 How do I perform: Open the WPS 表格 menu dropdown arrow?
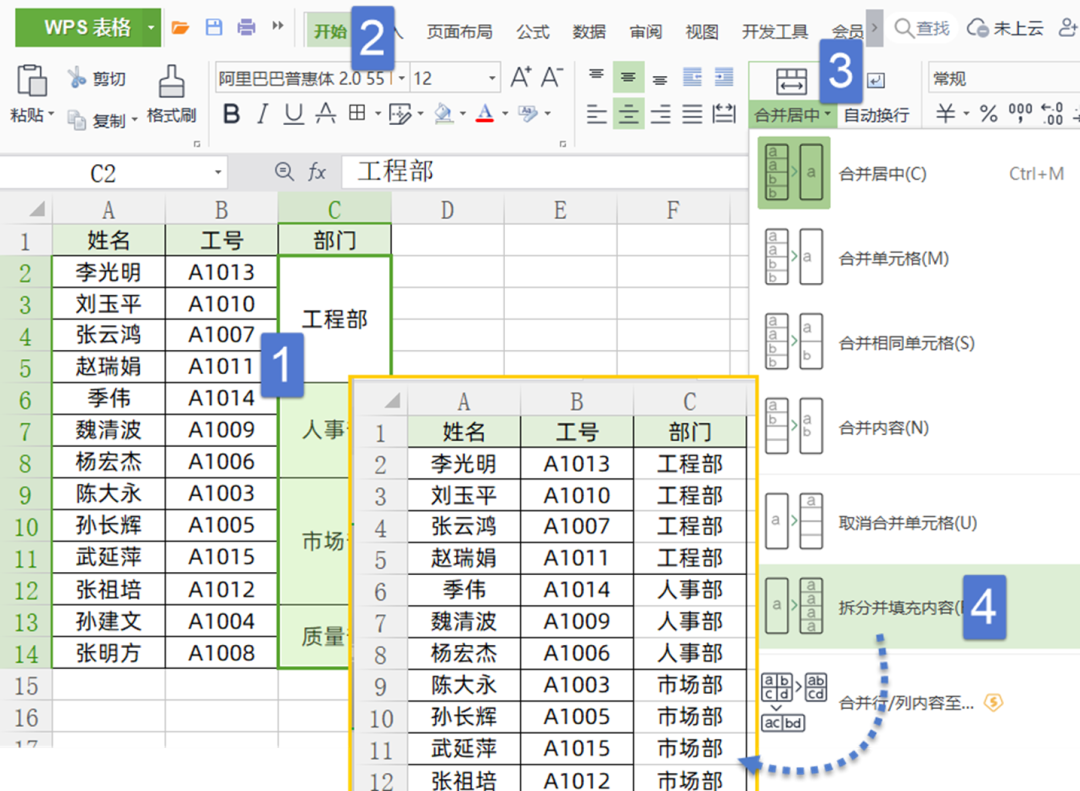(x=150, y=28)
